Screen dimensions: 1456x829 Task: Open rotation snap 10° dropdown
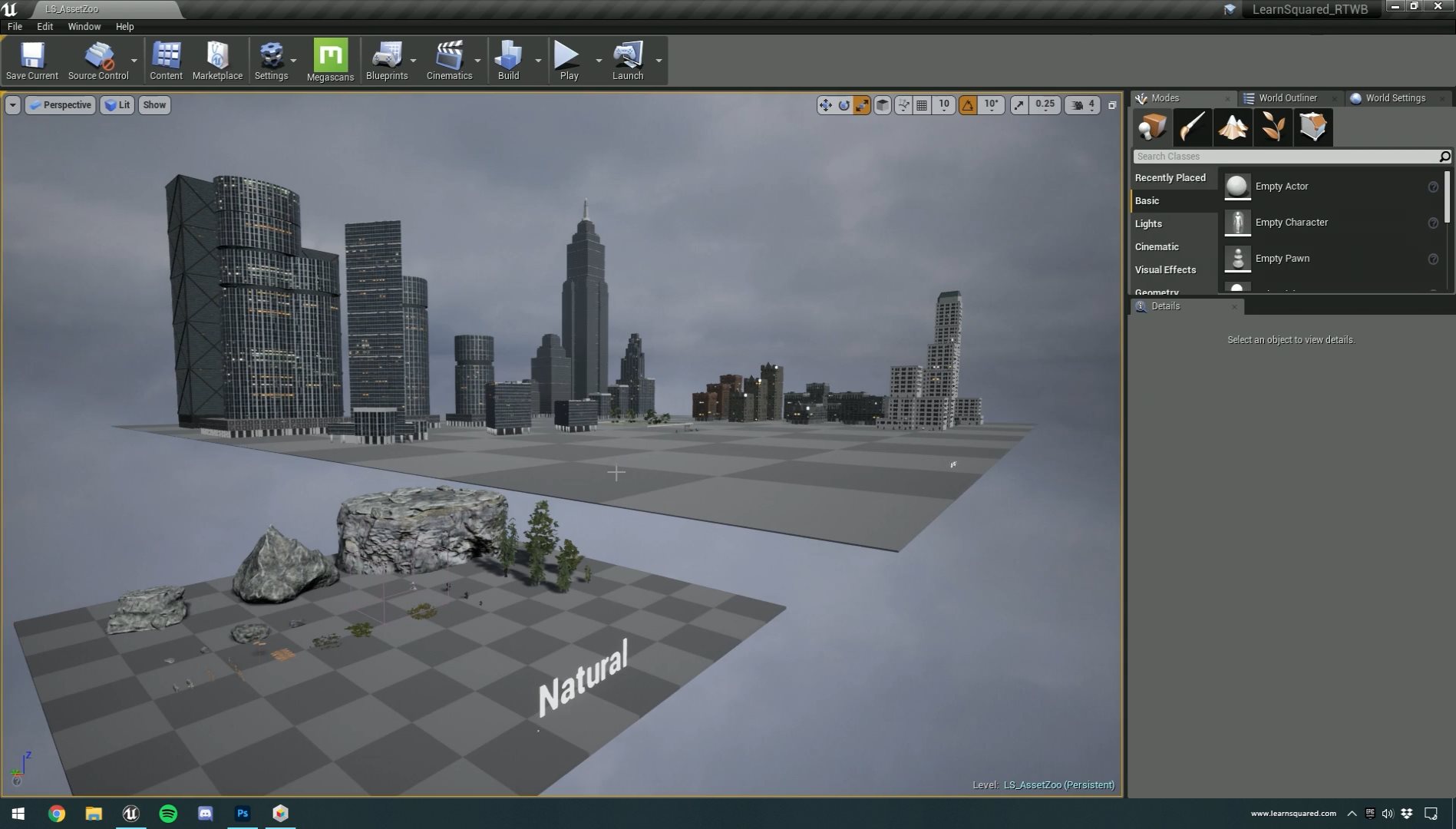991,105
